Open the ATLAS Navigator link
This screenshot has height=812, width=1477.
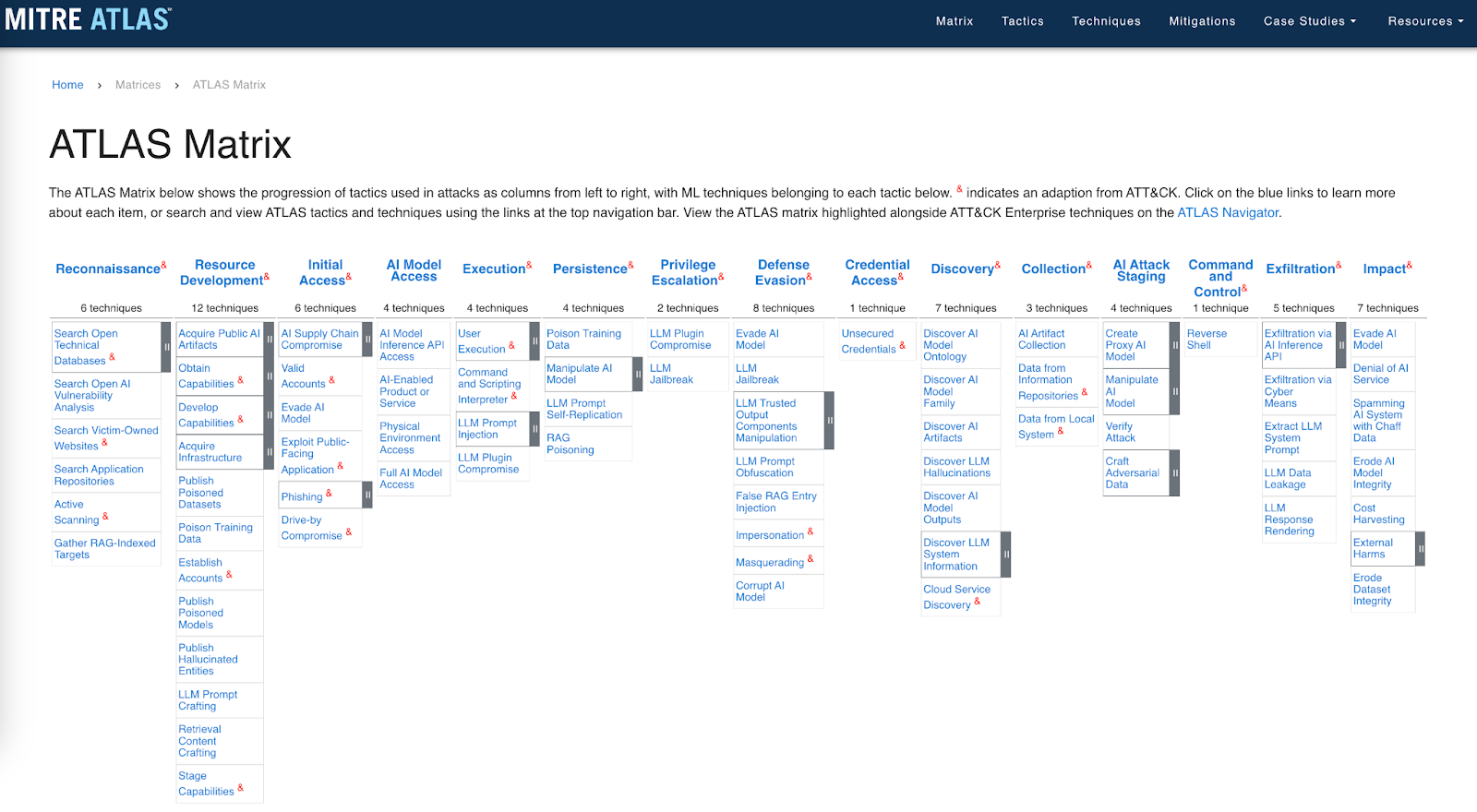click(x=1228, y=212)
